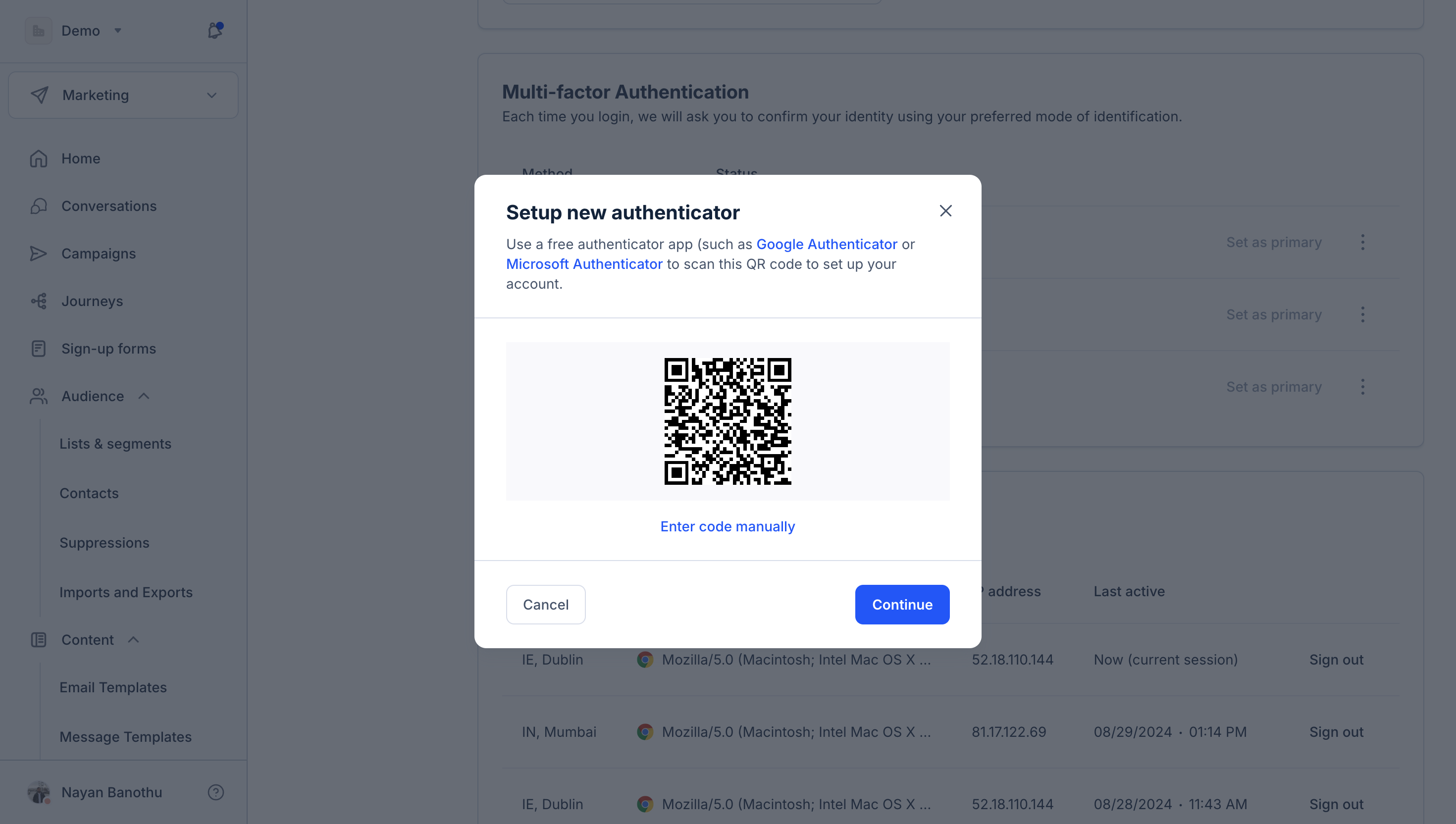Collapse the Content section
1456x824 pixels.
point(134,639)
